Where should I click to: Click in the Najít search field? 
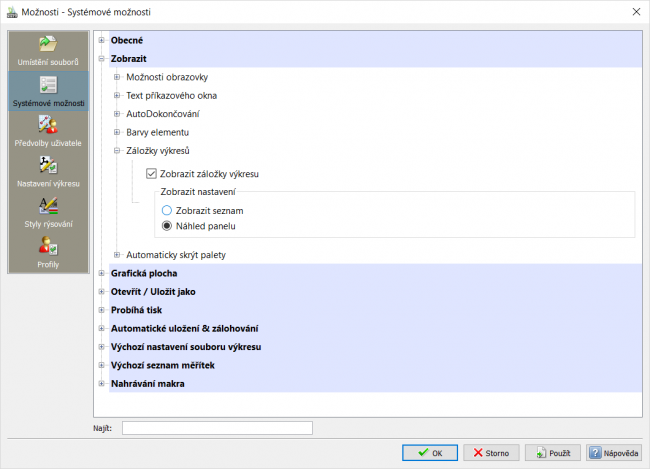[x=217, y=428]
